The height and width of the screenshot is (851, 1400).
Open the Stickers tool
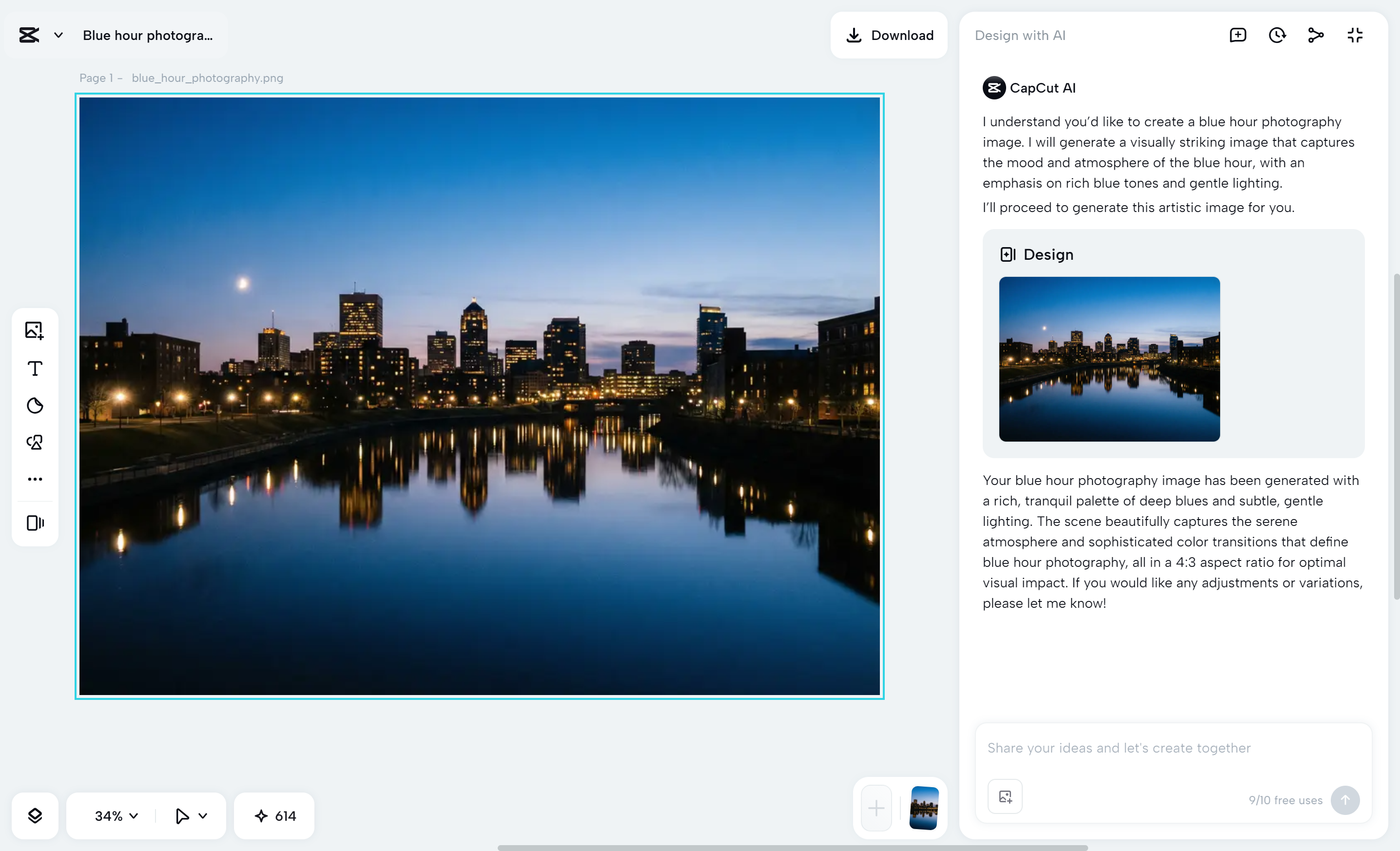tap(35, 405)
